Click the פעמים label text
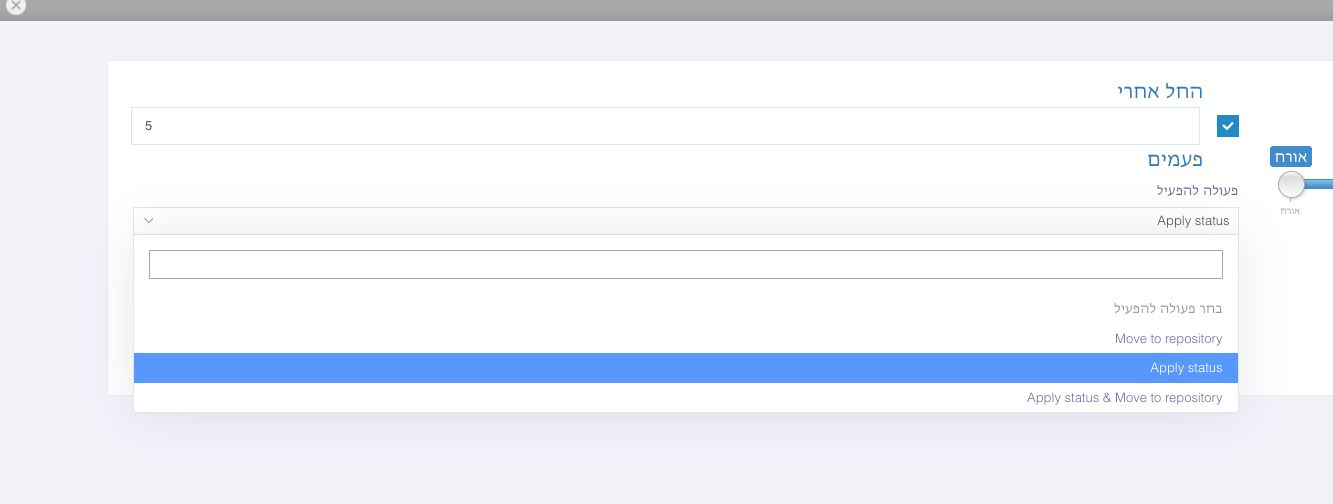 [1174, 159]
